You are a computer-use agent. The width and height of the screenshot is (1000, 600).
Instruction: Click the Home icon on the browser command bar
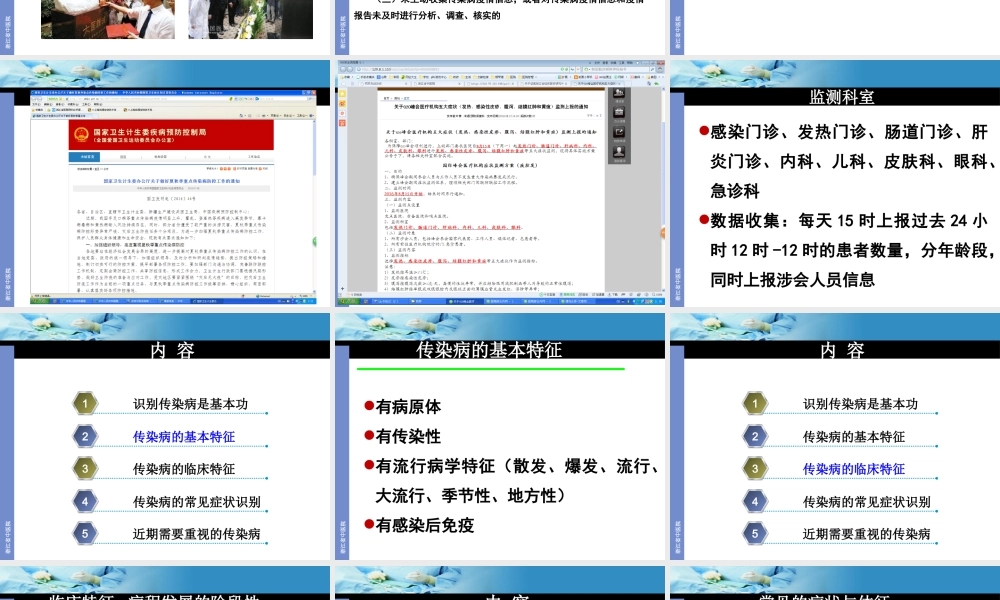pyautogui.click(x=241, y=116)
